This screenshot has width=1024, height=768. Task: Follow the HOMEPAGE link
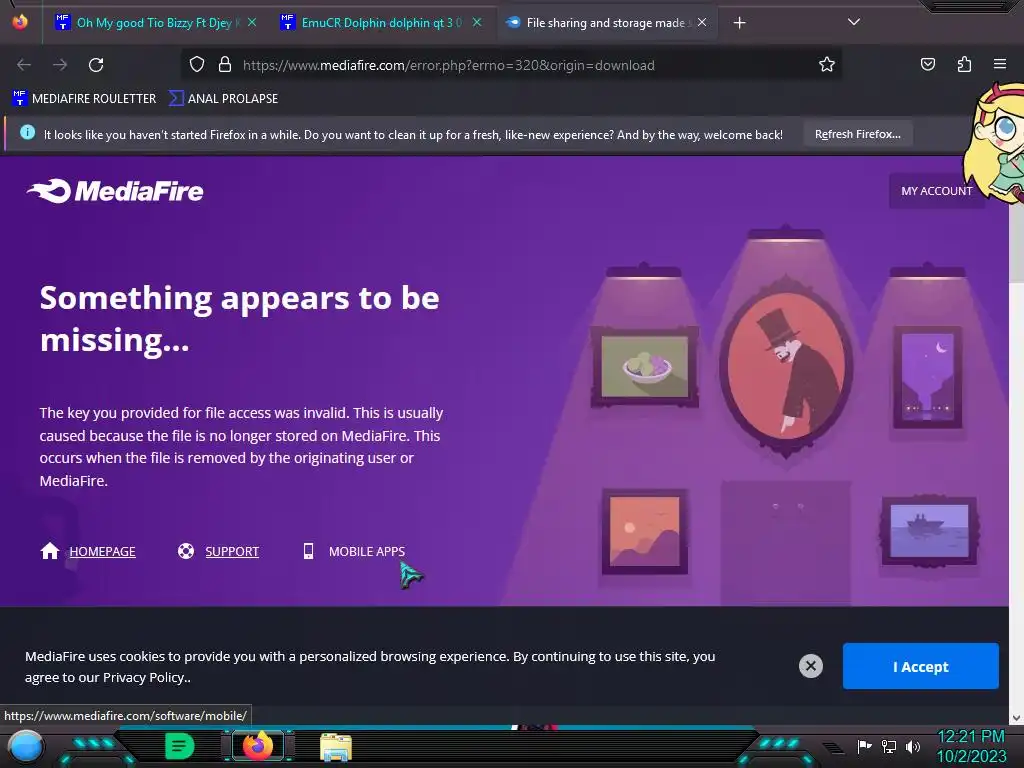coord(103,551)
